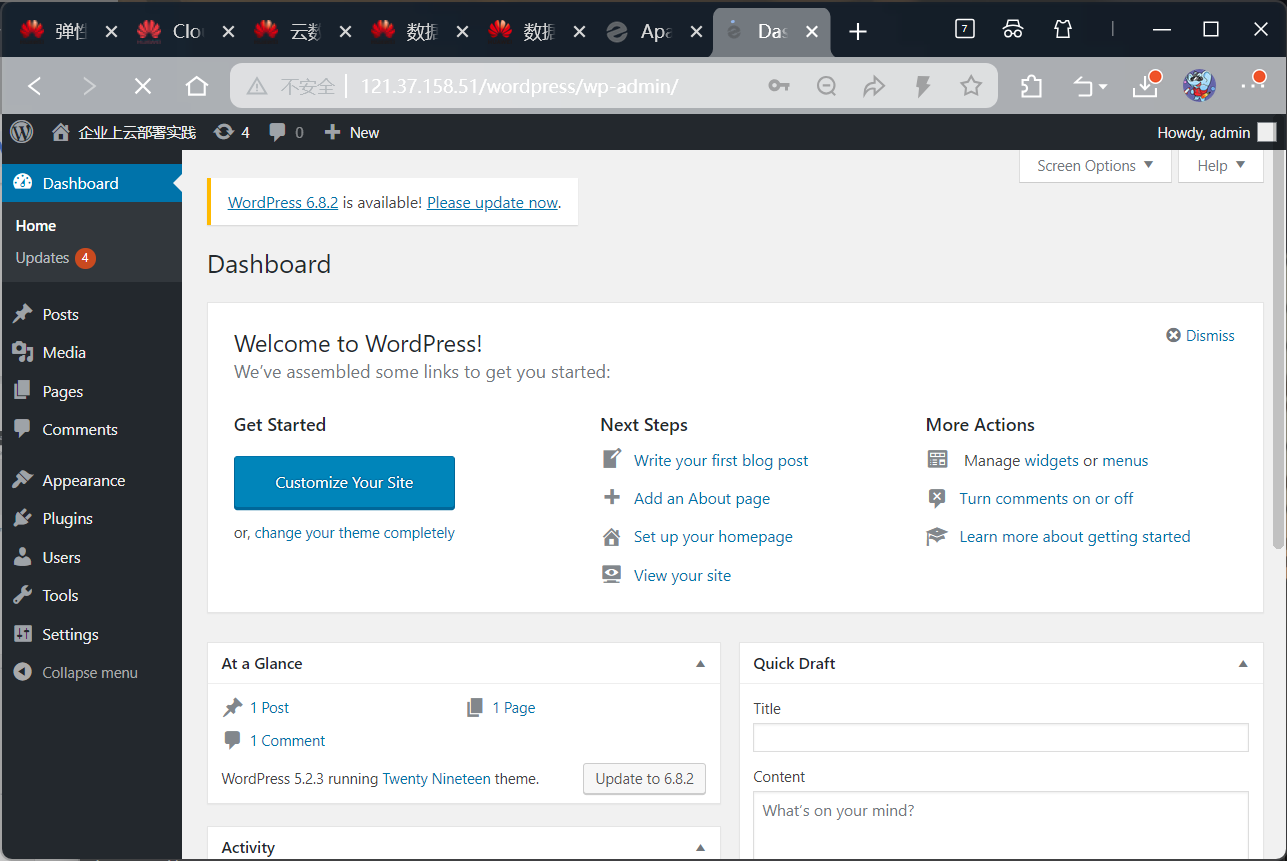Viewport: 1287px width, 861px height.
Task: Open the 1 Page link
Action: pos(513,707)
